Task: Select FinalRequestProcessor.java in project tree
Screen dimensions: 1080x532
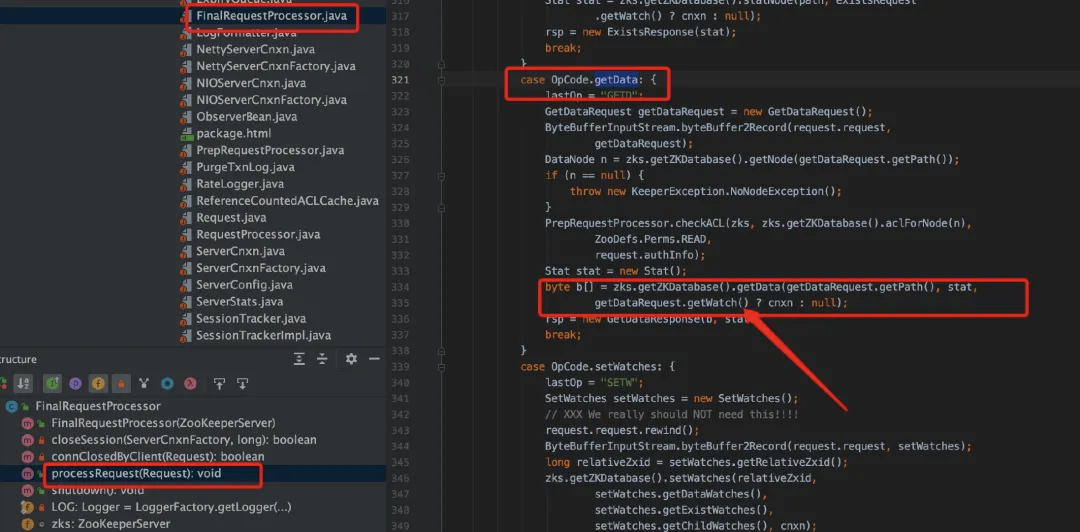Action: 271,15
